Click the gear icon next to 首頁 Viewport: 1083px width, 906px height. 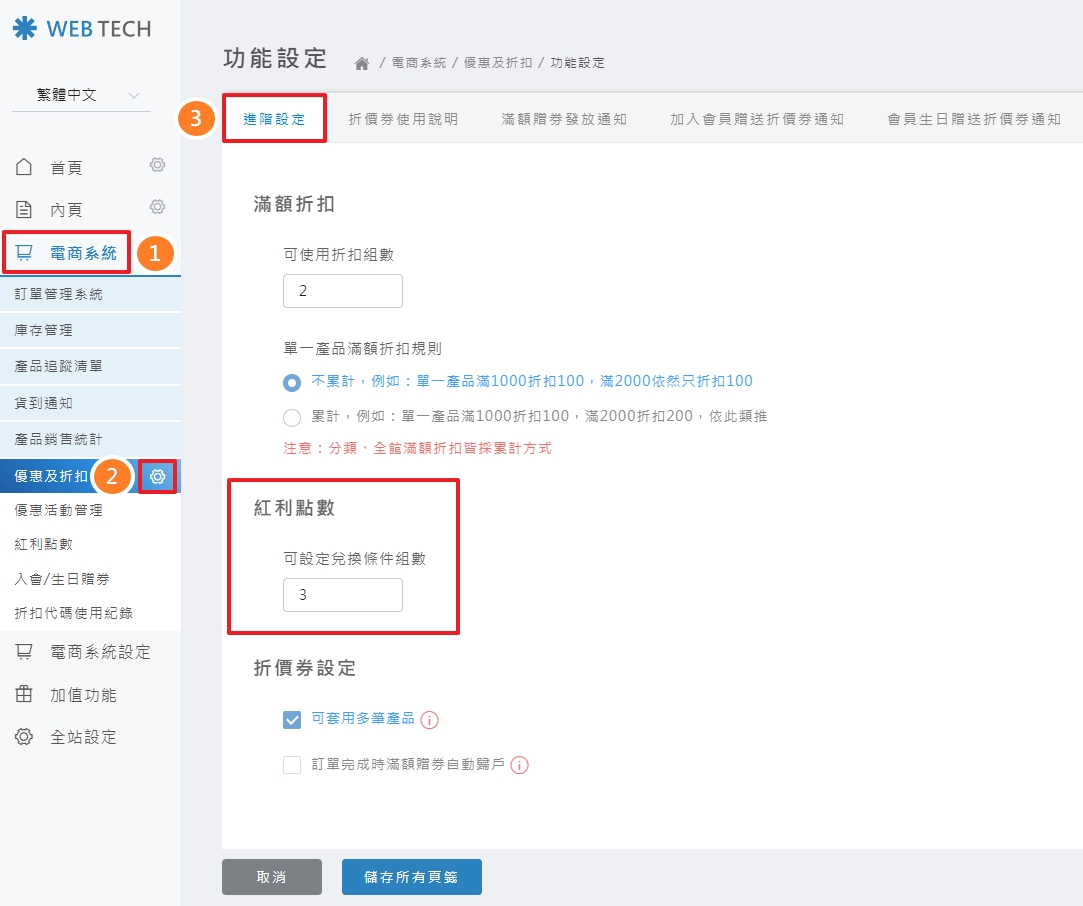tap(157, 165)
